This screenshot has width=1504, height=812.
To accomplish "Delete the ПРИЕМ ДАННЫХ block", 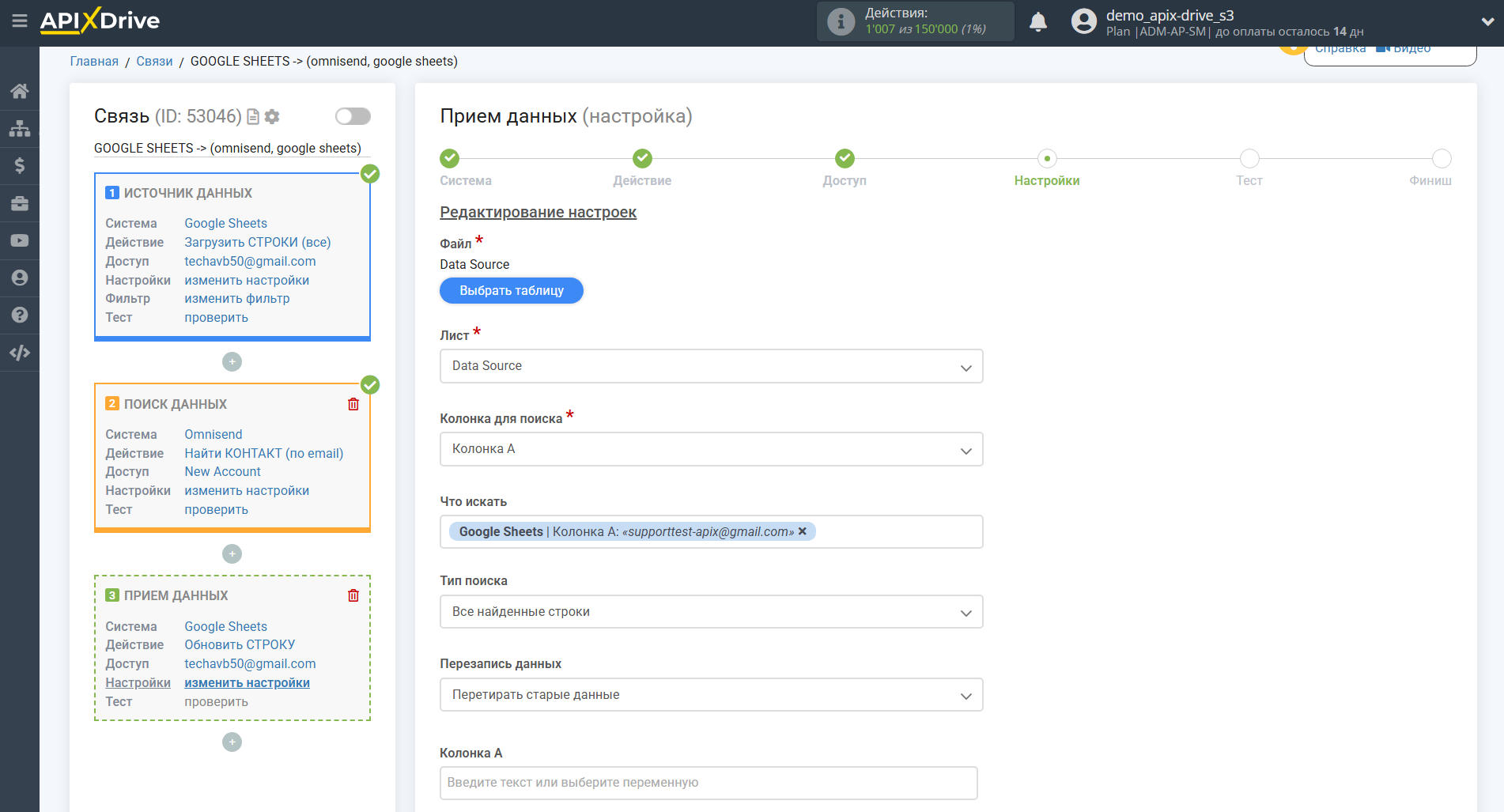I will [x=353, y=595].
